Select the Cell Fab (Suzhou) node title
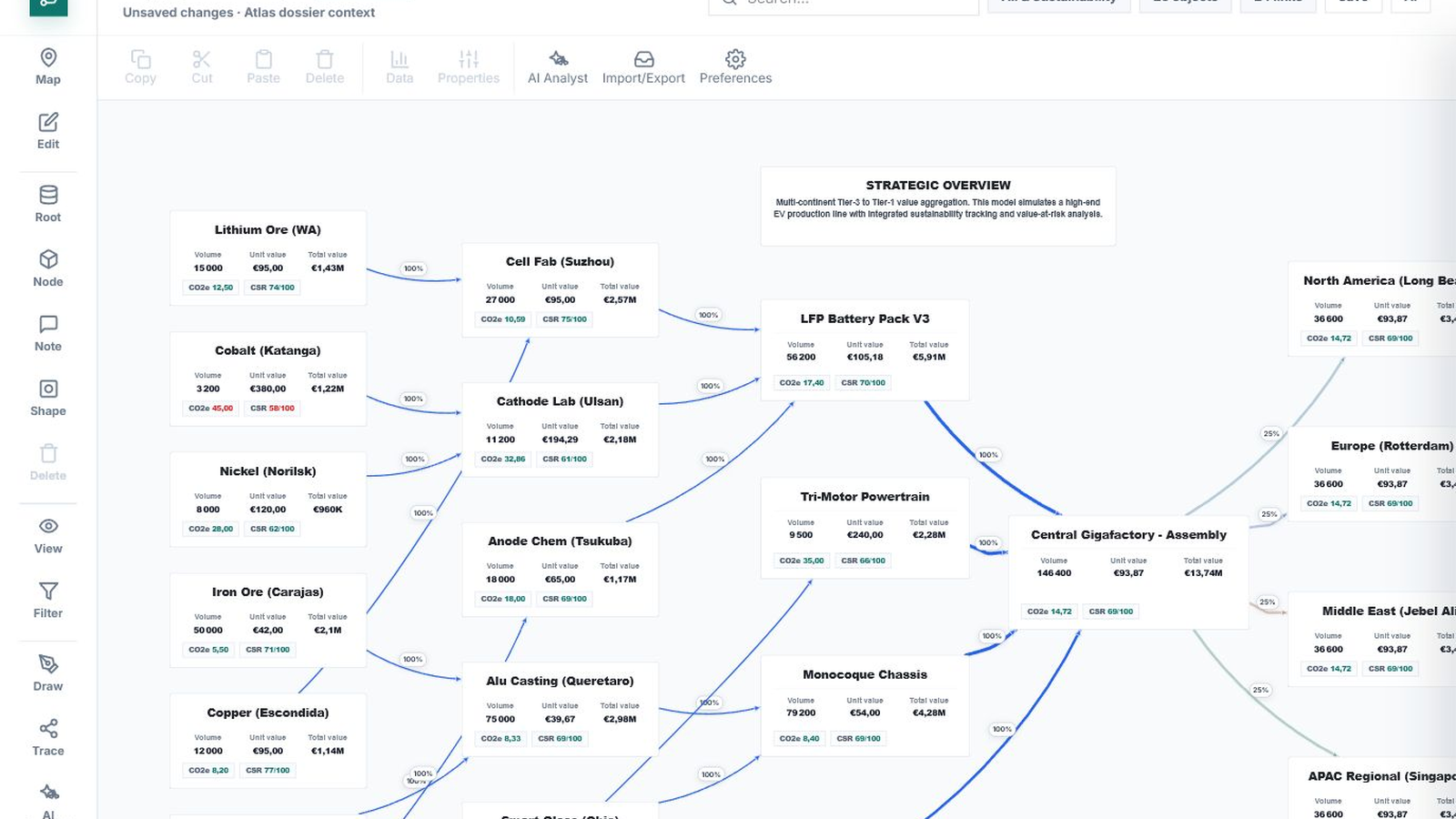 pos(560,262)
